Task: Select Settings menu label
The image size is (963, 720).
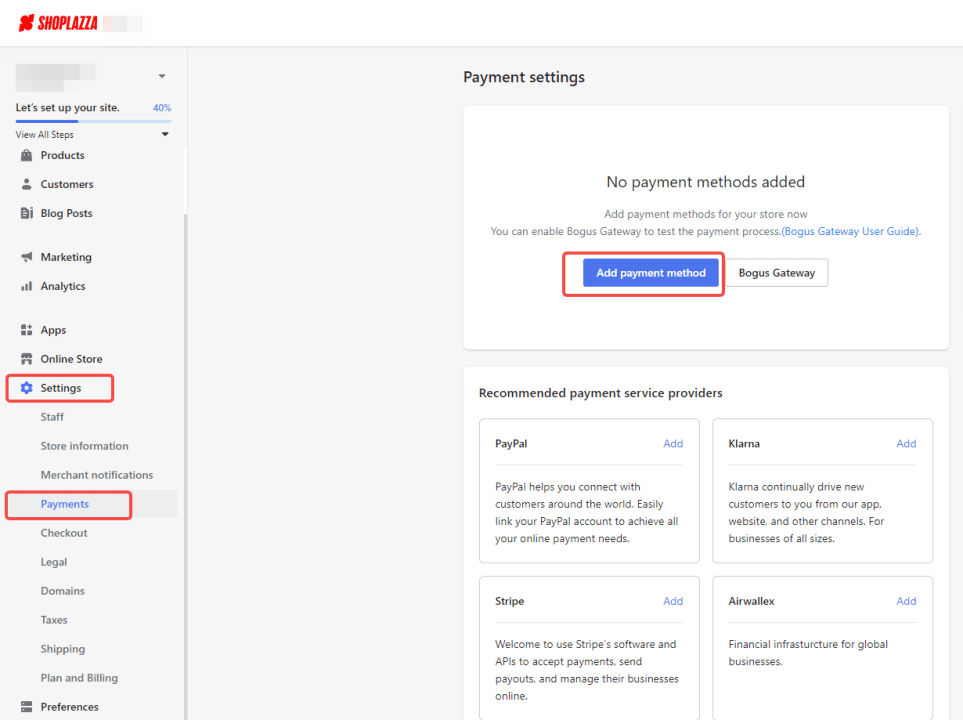Action: (x=61, y=388)
